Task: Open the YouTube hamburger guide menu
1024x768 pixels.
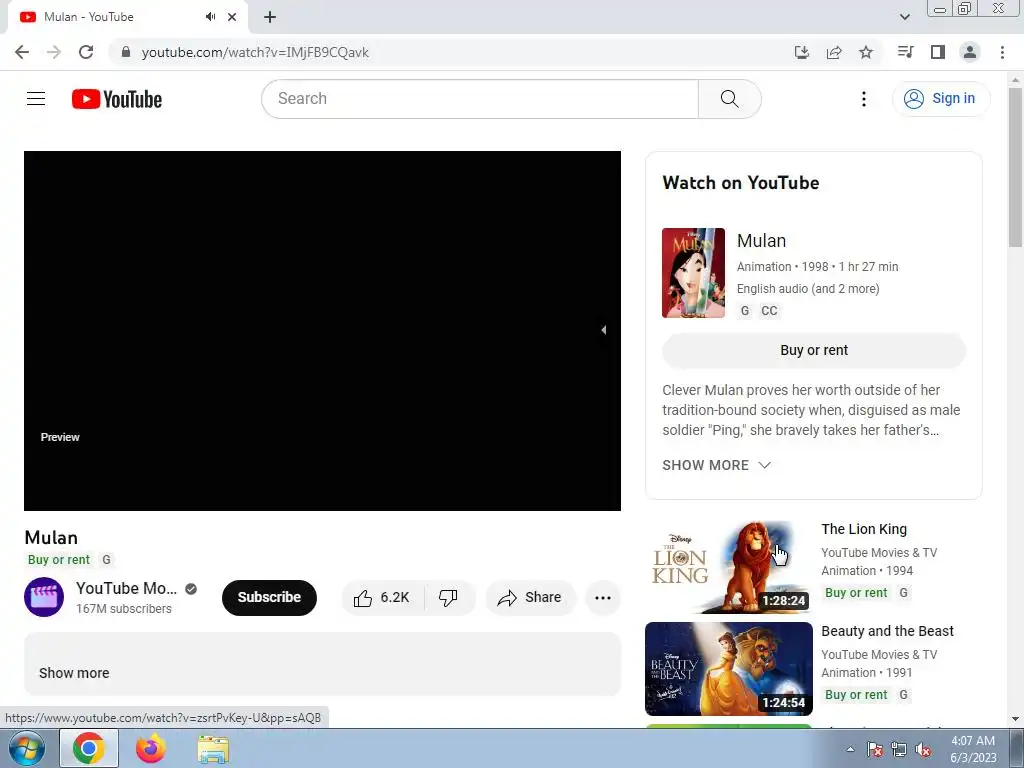Action: pyautogui.click(x=36, y=99)
